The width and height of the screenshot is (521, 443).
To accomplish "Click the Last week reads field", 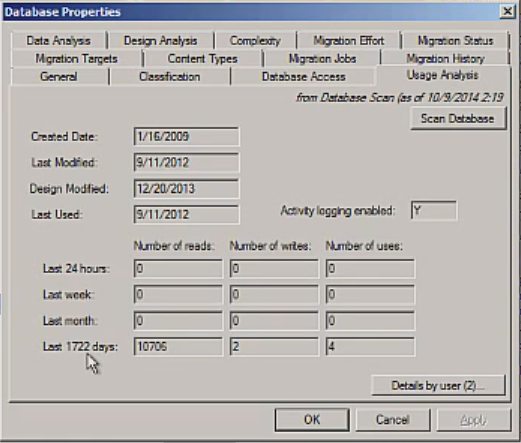I will [178, 295].
